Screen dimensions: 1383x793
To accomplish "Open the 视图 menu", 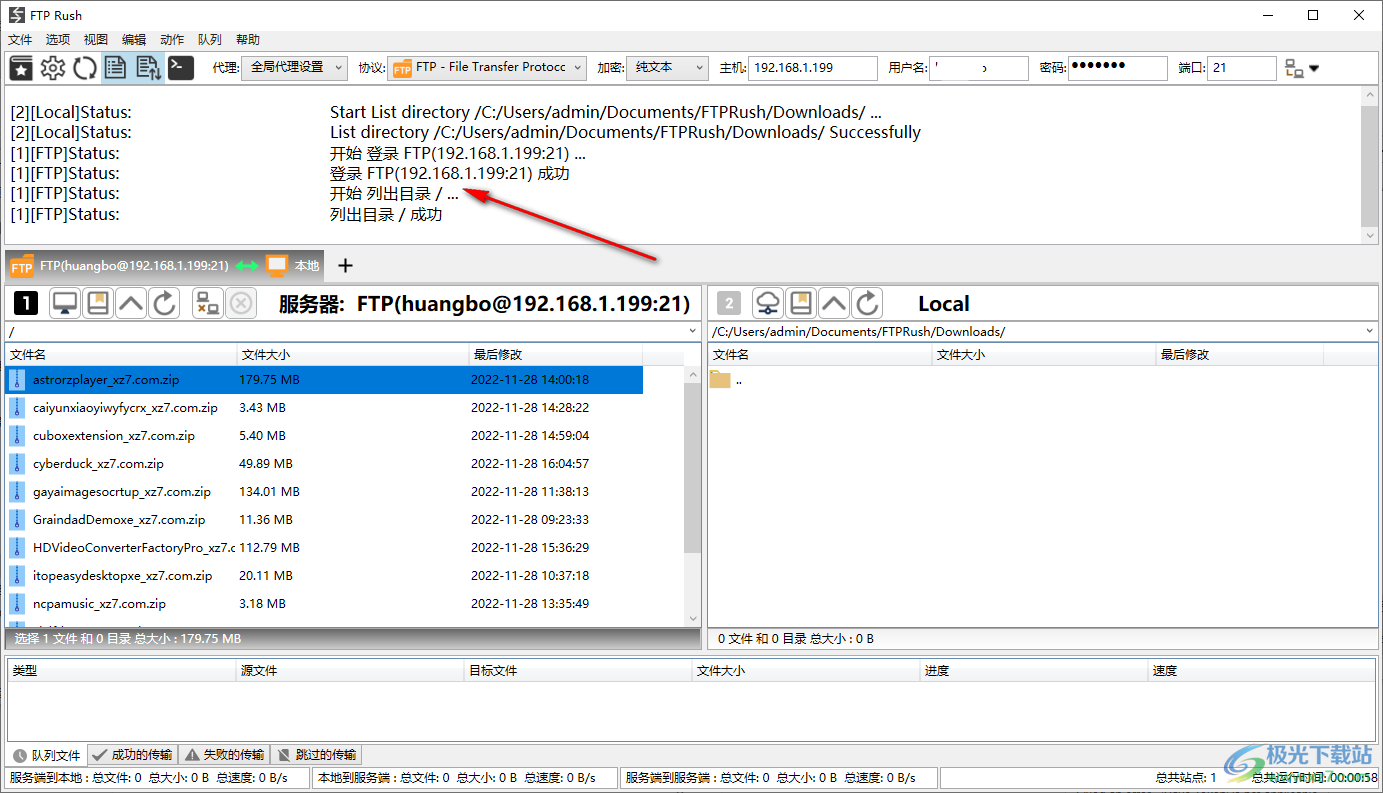I will coord(96,40).
